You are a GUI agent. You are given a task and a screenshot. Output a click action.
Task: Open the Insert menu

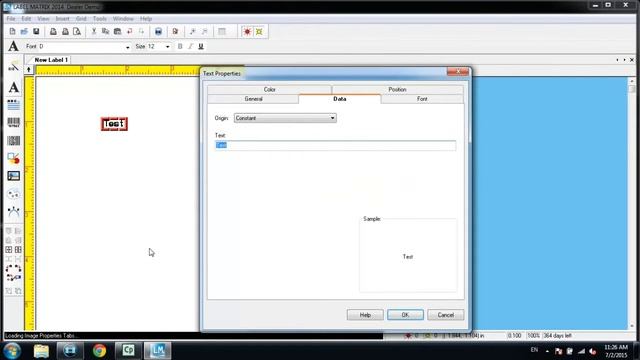(62, 19)
